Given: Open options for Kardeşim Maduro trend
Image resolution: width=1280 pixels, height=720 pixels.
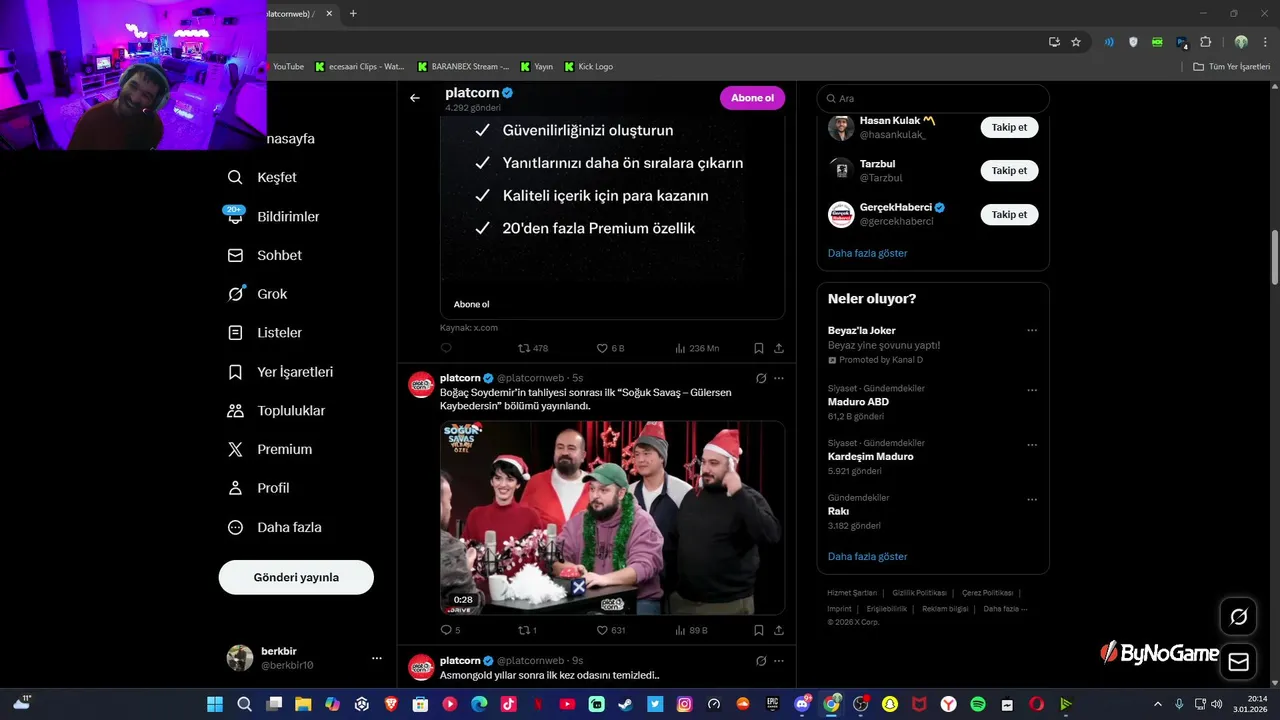Looking at the screenshot, I should tap(1032, 443).
